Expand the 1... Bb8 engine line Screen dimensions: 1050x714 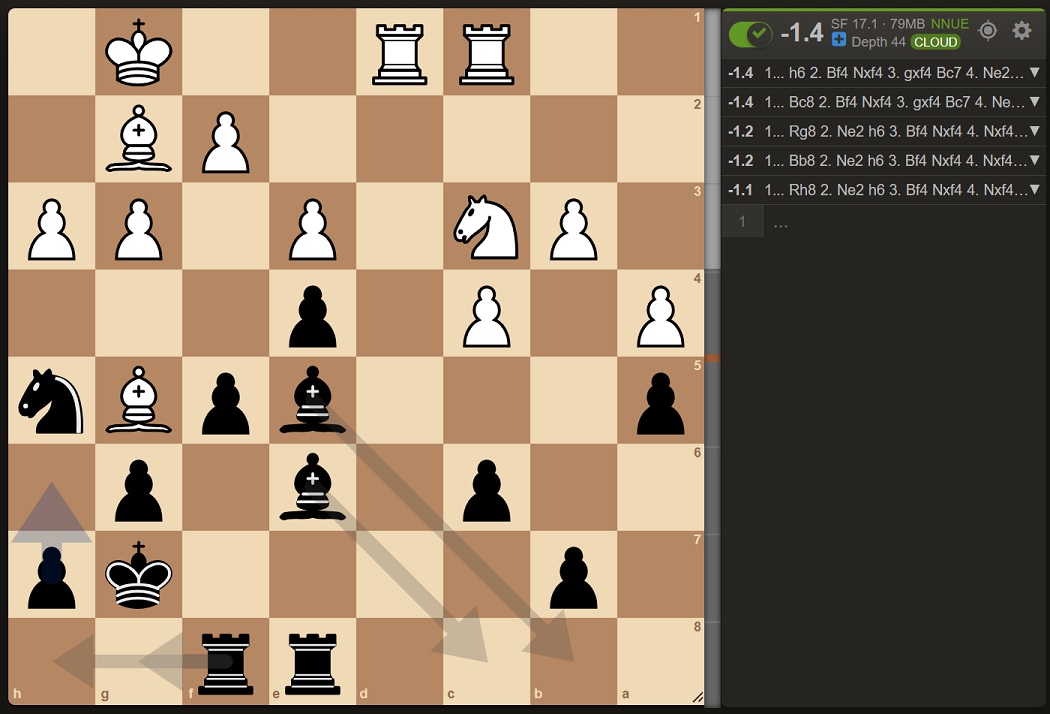(x=1035, y=161)
